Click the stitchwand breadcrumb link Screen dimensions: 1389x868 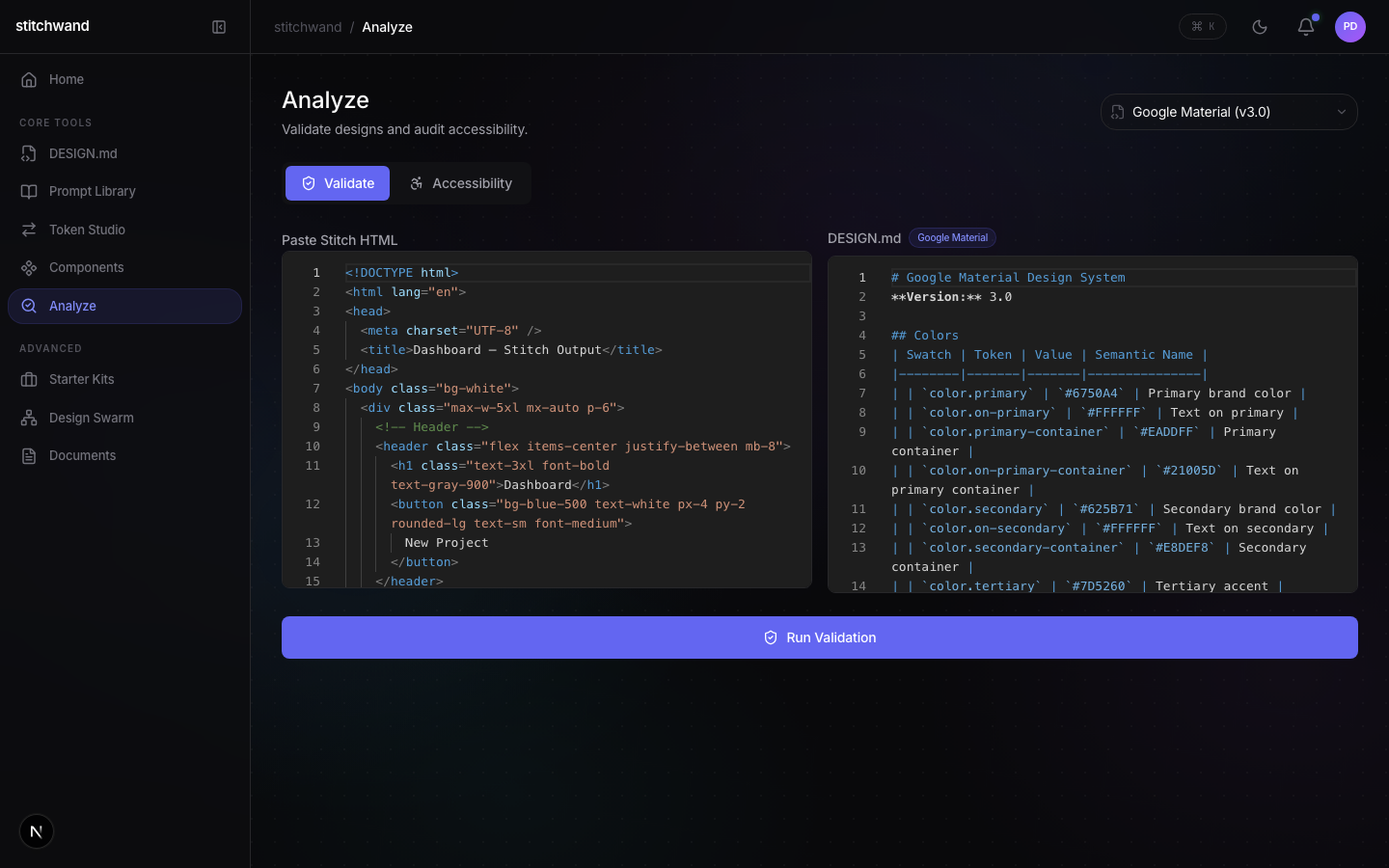tap(308, 27)
